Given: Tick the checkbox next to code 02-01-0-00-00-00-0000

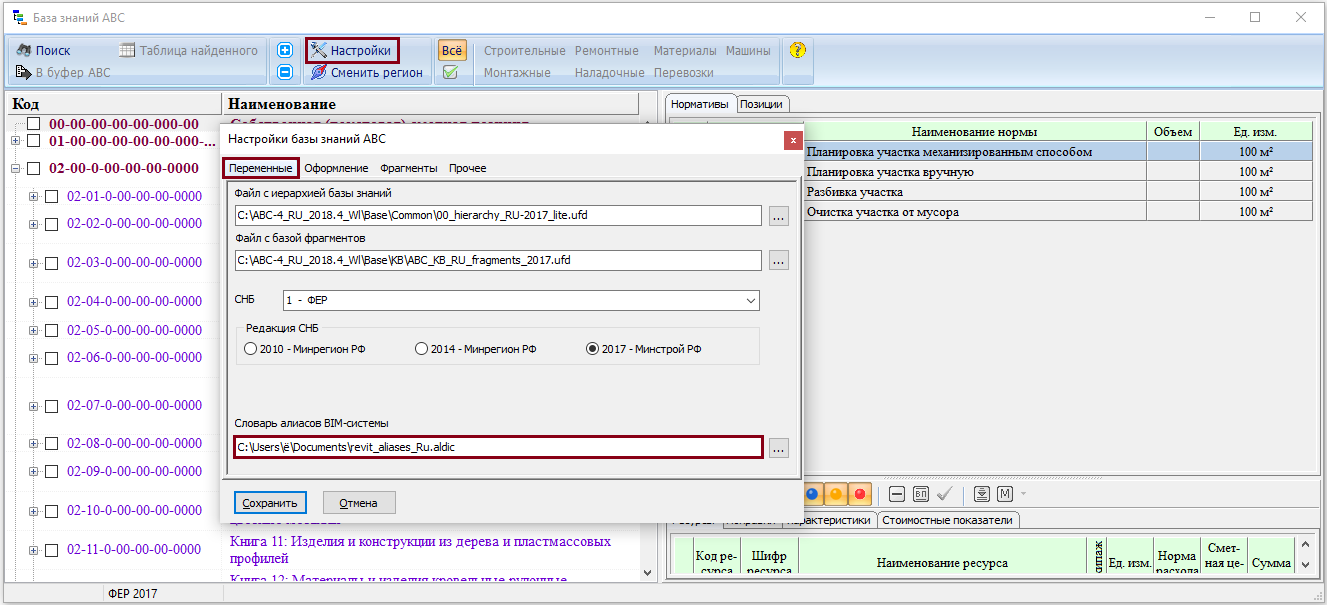Looking at the screenshot, I should 52,197.
